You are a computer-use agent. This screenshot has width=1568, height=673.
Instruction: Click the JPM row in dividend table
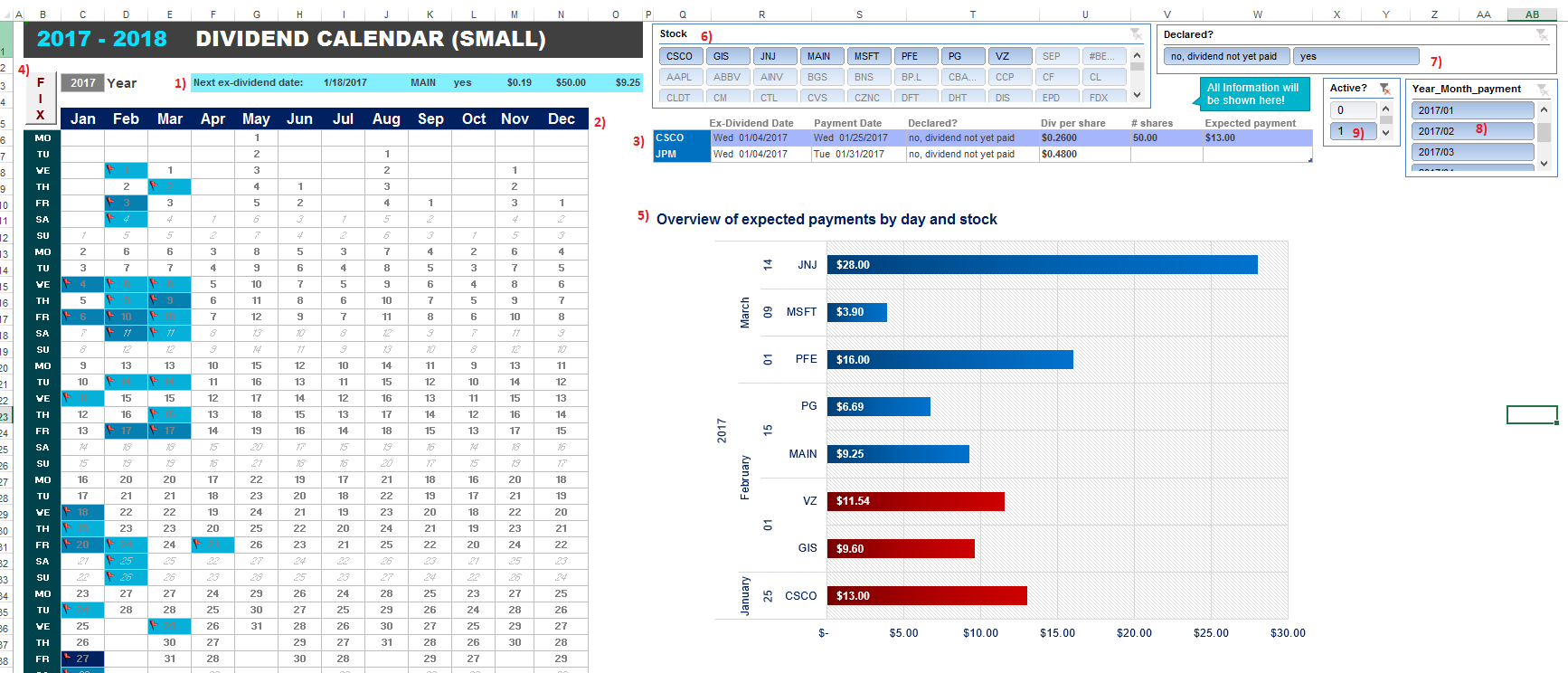(982, 154)
